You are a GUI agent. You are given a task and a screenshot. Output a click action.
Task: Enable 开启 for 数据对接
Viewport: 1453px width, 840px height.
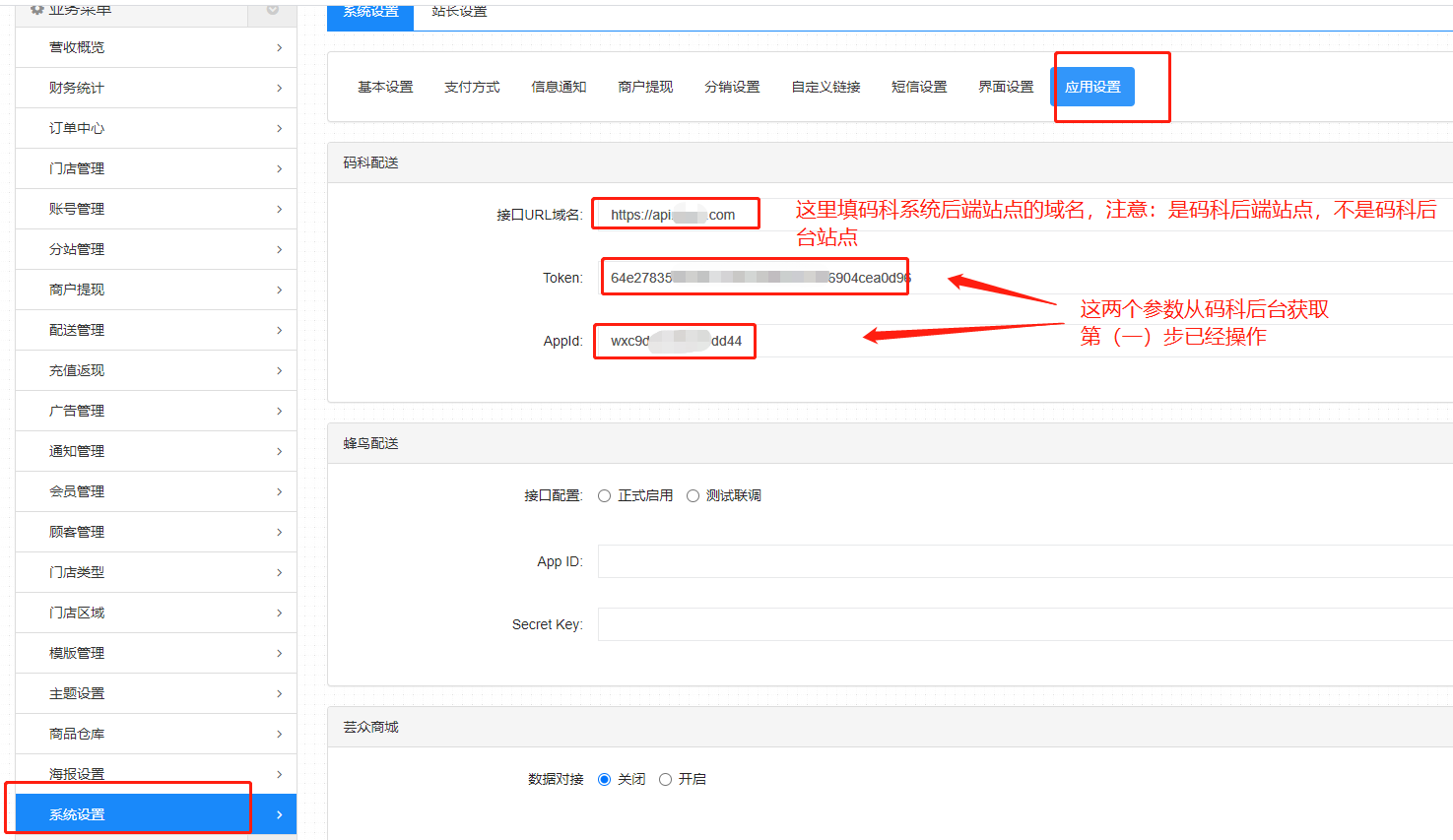pyautogui.click(x=667, y=778)
